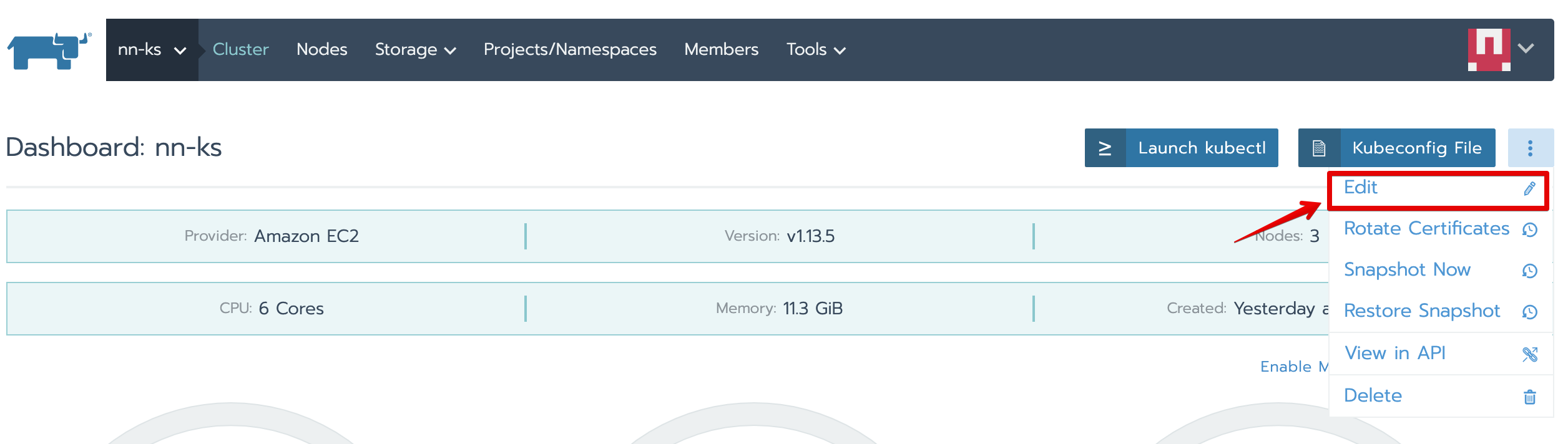Click the user avatar icon
The height and width of the screenshot is (444, 1568).
pyautogui.click(x=1489, y=50)
